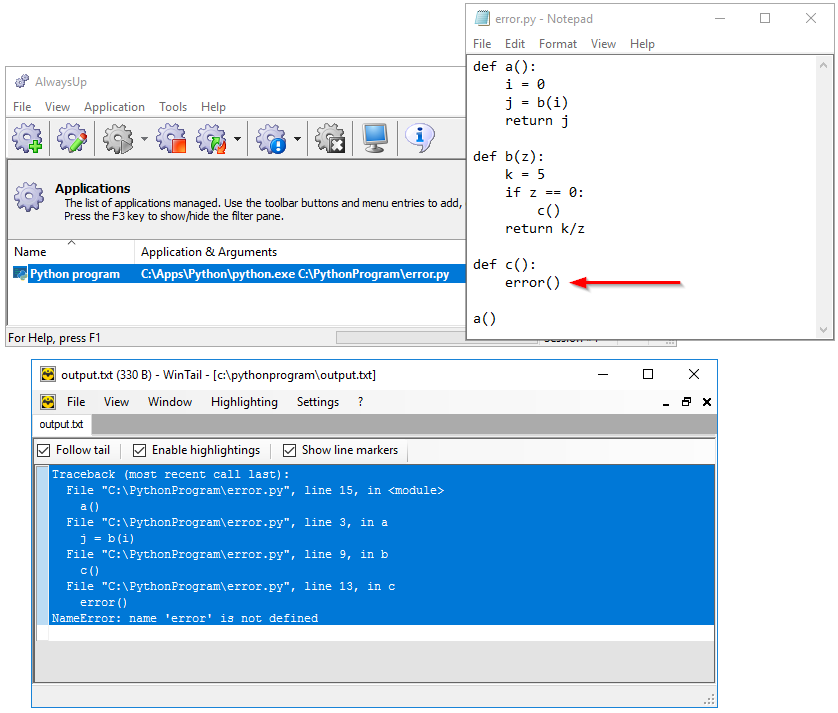Open WinTail Window menu
This screenshot has height=713, width=838.
tap(169, 402)
